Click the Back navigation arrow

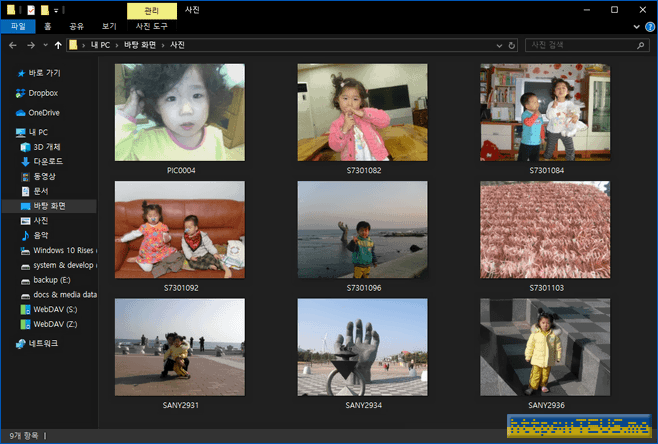[12, 45]
